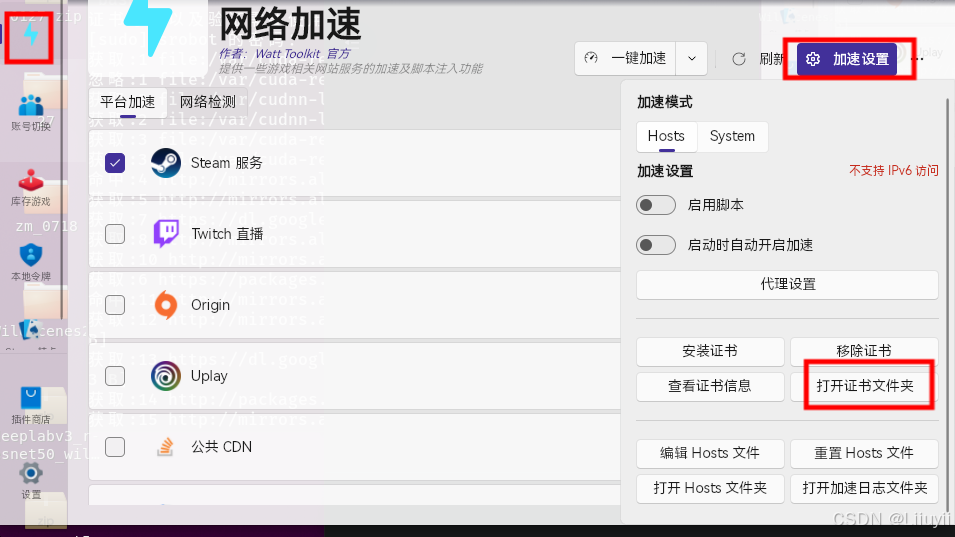
Task: Open the more options ellipsis menu
Action: pos(917,59)
